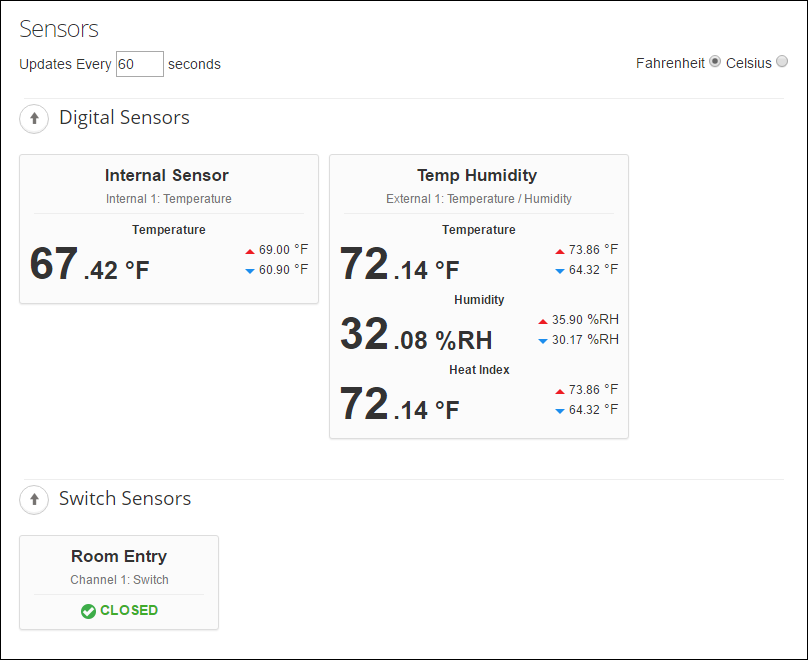Click the update interval seconds field

tap(139, 64)
